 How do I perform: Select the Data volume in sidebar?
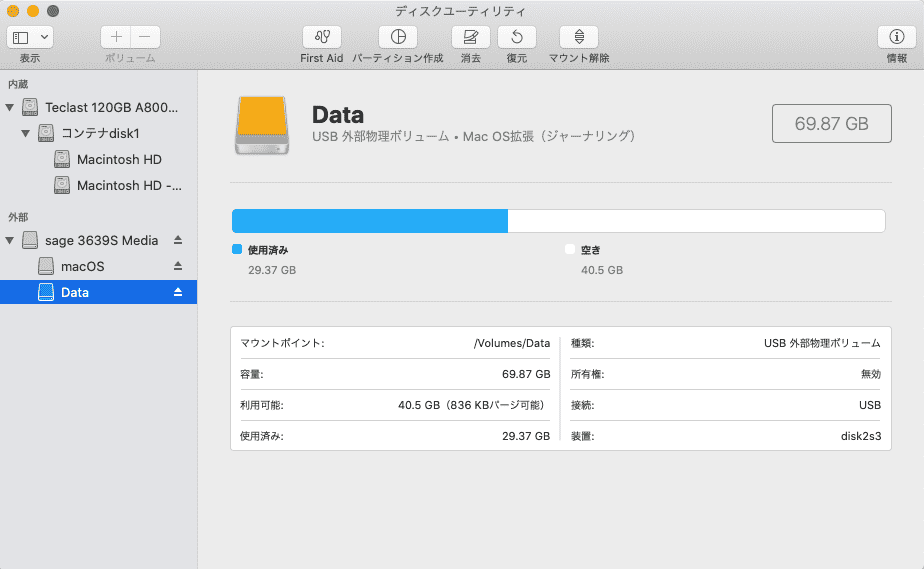98,292
